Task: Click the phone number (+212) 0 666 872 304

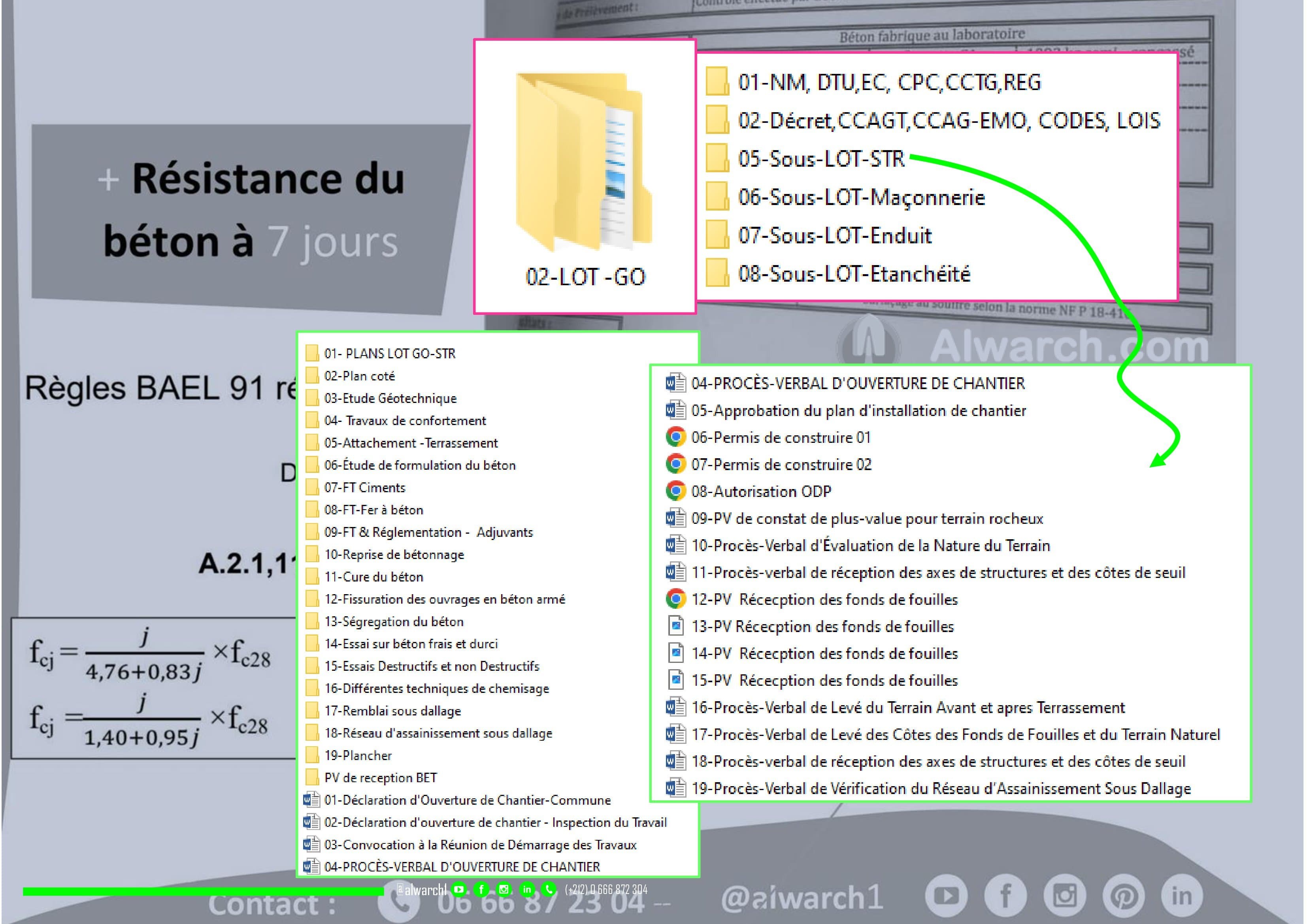Action: [606, 889]
